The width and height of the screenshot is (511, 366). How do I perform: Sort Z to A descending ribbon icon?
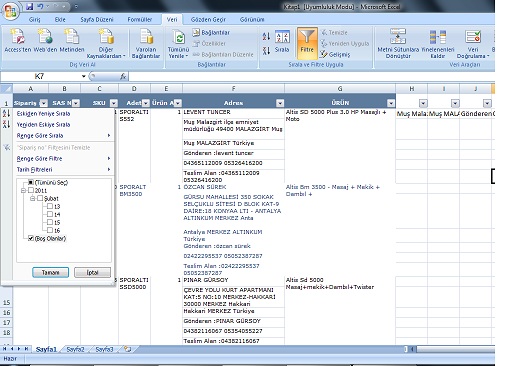click(266, 51)
